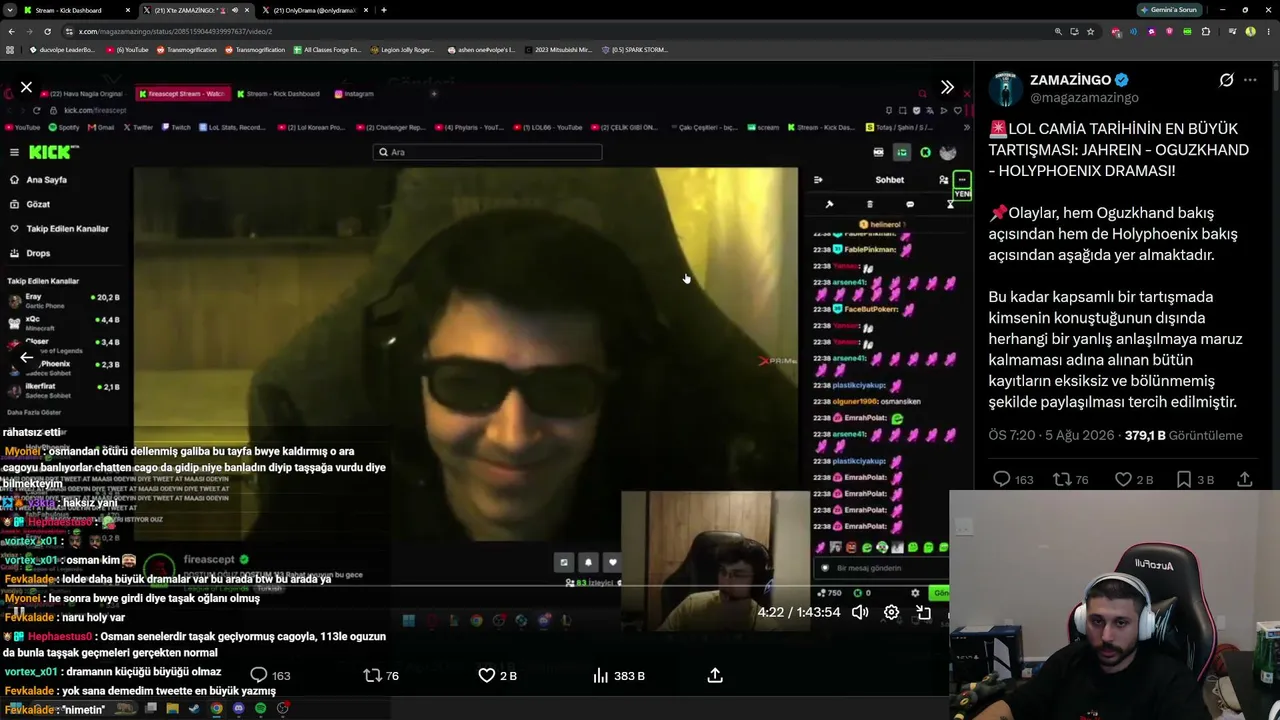Close the X media viewer
The height and width of the screenshot is (720, 1280).
coord(27,88)
